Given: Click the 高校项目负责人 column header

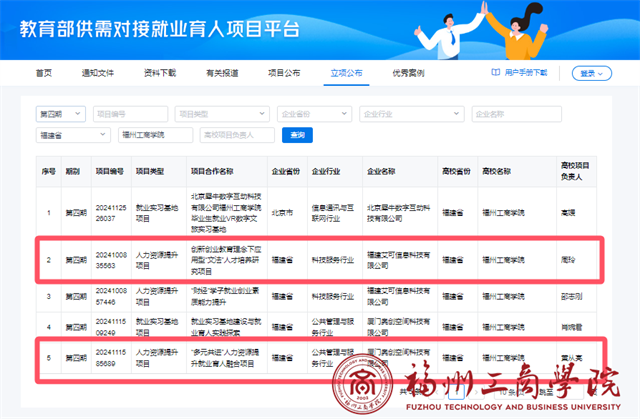Looking at the screenshot, I should pos(575,171).
